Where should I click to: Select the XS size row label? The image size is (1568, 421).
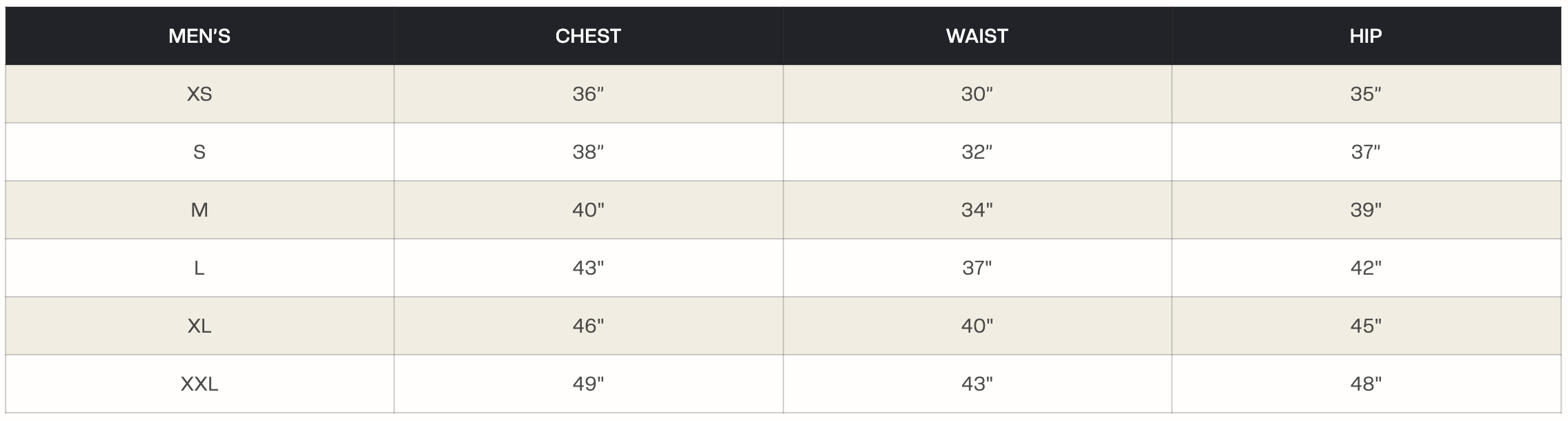199,94
